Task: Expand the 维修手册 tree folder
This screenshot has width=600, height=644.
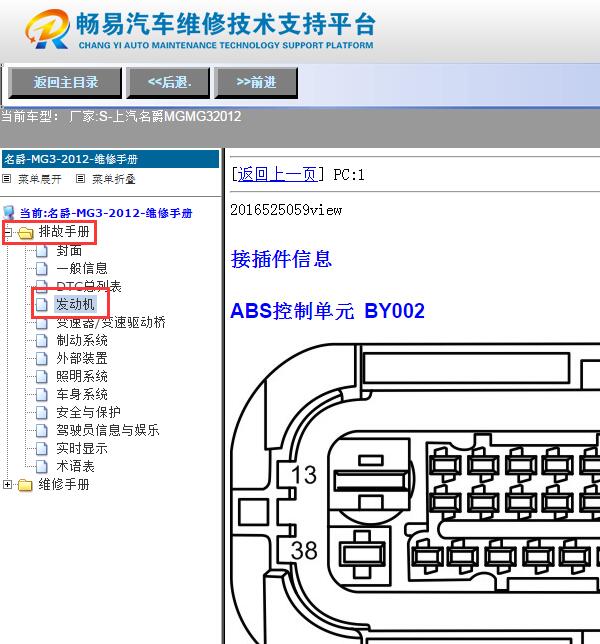Action: [x=7, y=485]
